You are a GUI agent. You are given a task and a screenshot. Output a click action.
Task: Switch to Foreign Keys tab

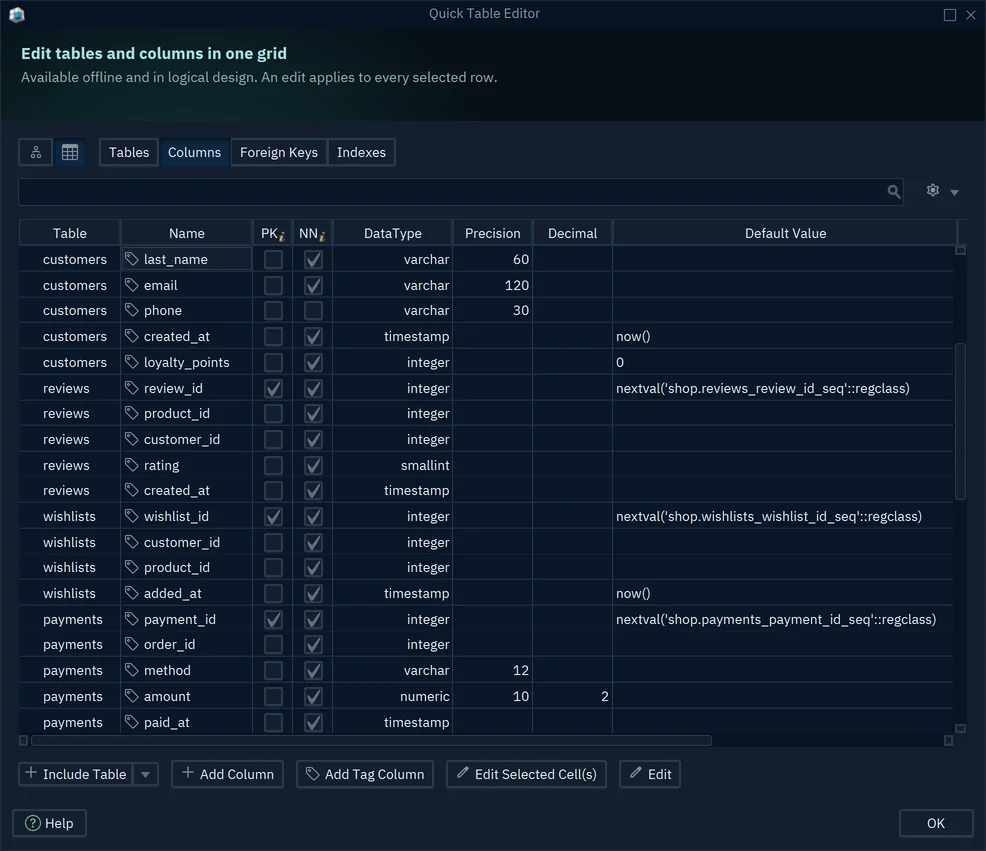[x=279, y=152]
